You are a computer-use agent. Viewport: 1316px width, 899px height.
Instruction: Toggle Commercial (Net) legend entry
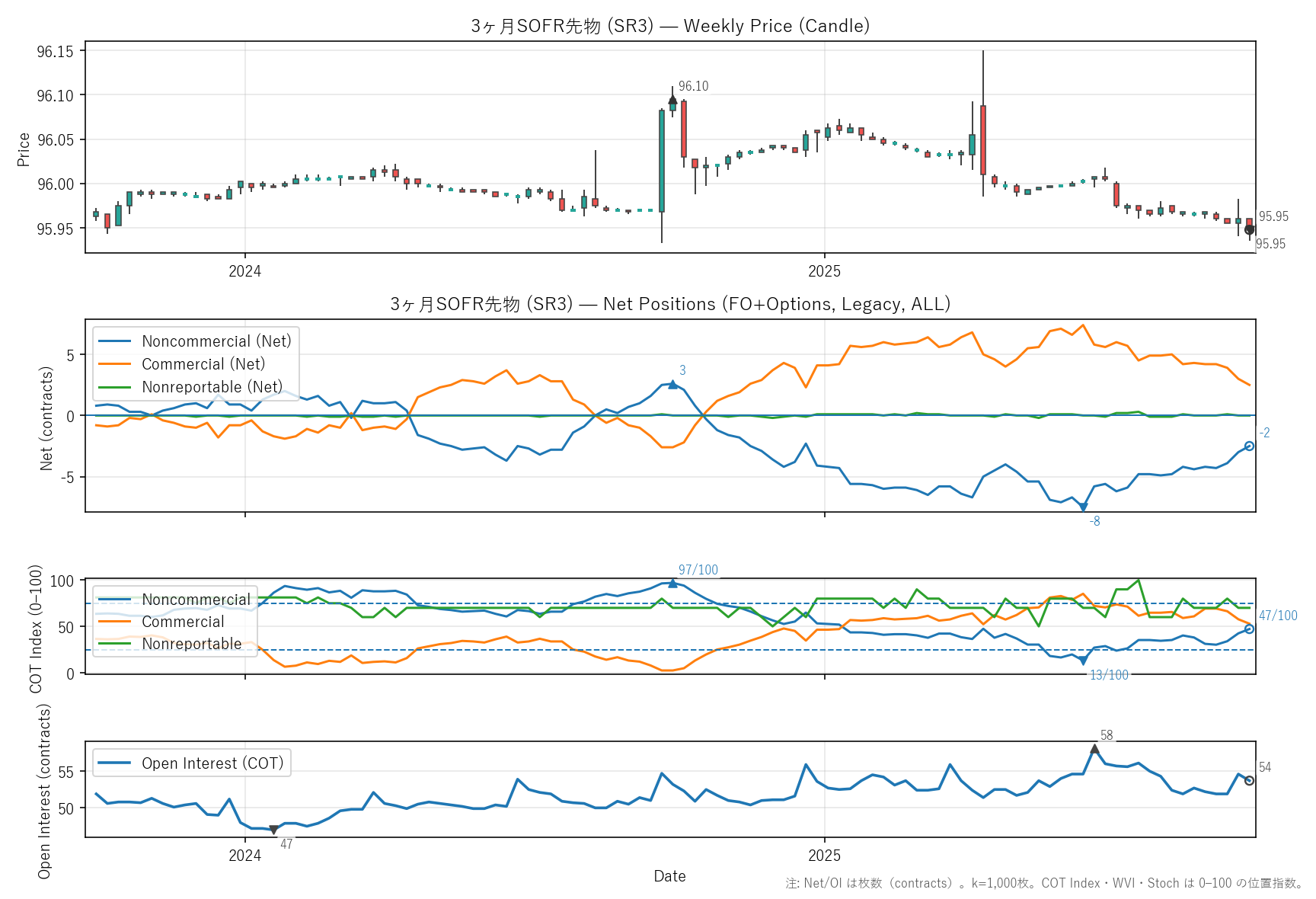(x=203, y=364)
